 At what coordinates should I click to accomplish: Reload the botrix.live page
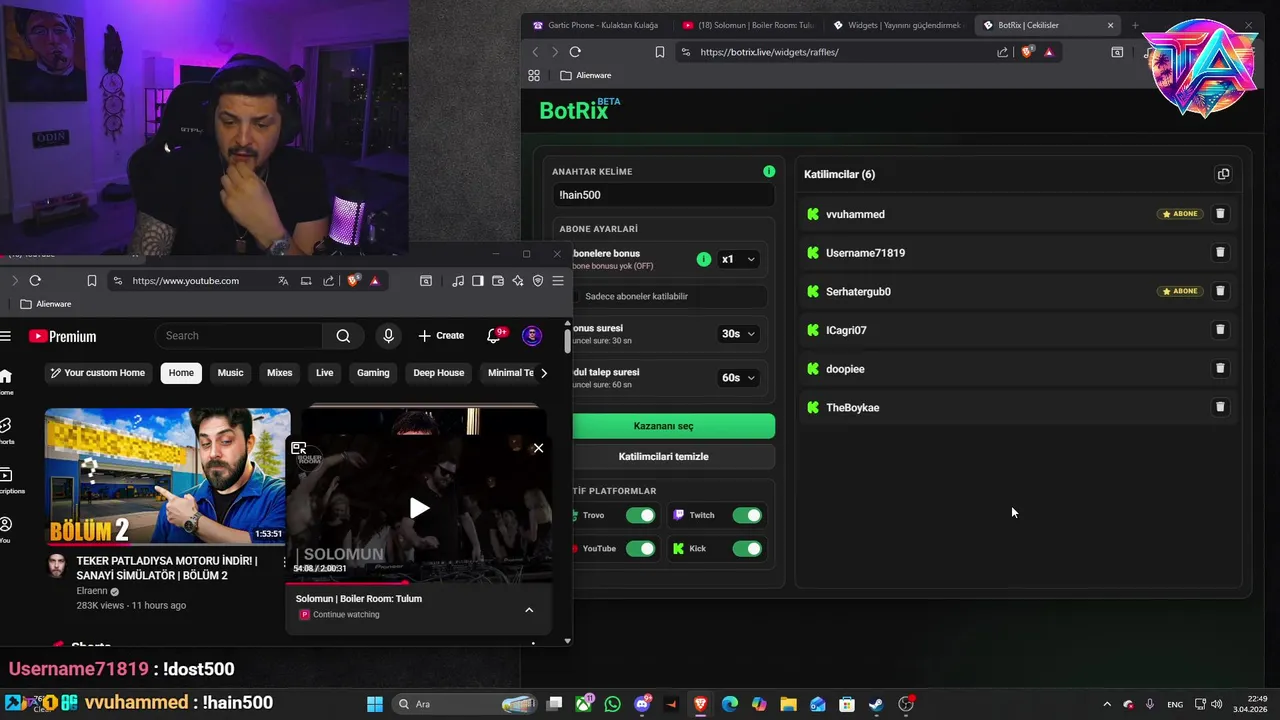[x=575, y=52]
